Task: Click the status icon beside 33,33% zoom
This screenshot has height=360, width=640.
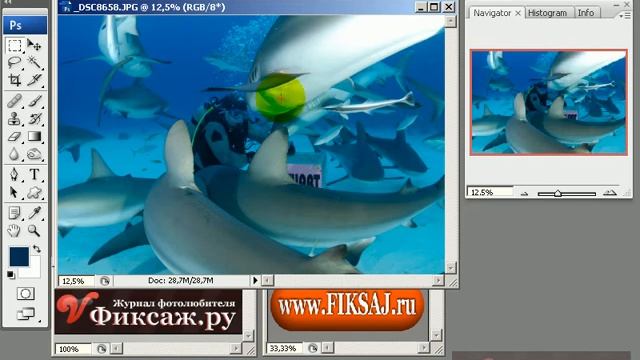Action: 313,349
